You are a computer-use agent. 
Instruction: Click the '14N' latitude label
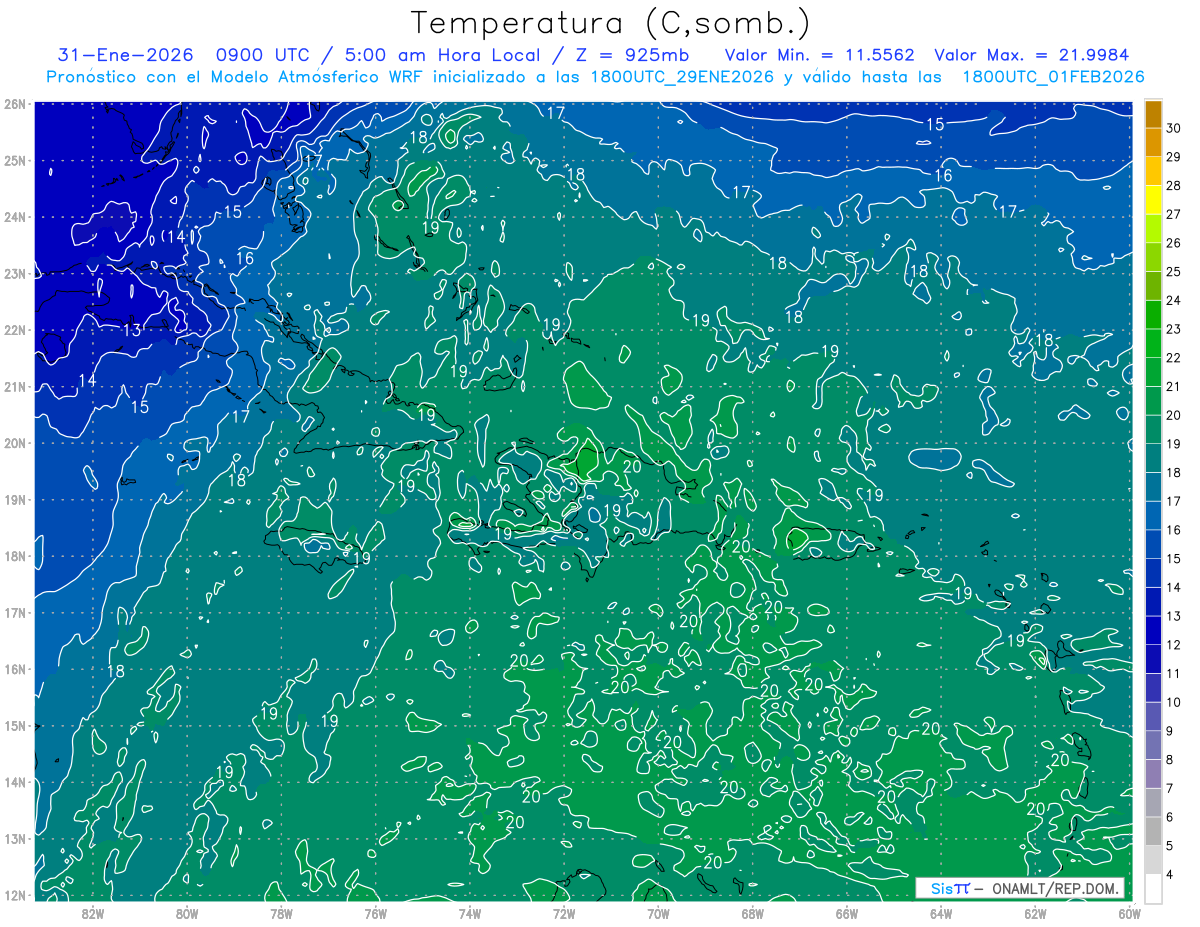tap(14, 782)
